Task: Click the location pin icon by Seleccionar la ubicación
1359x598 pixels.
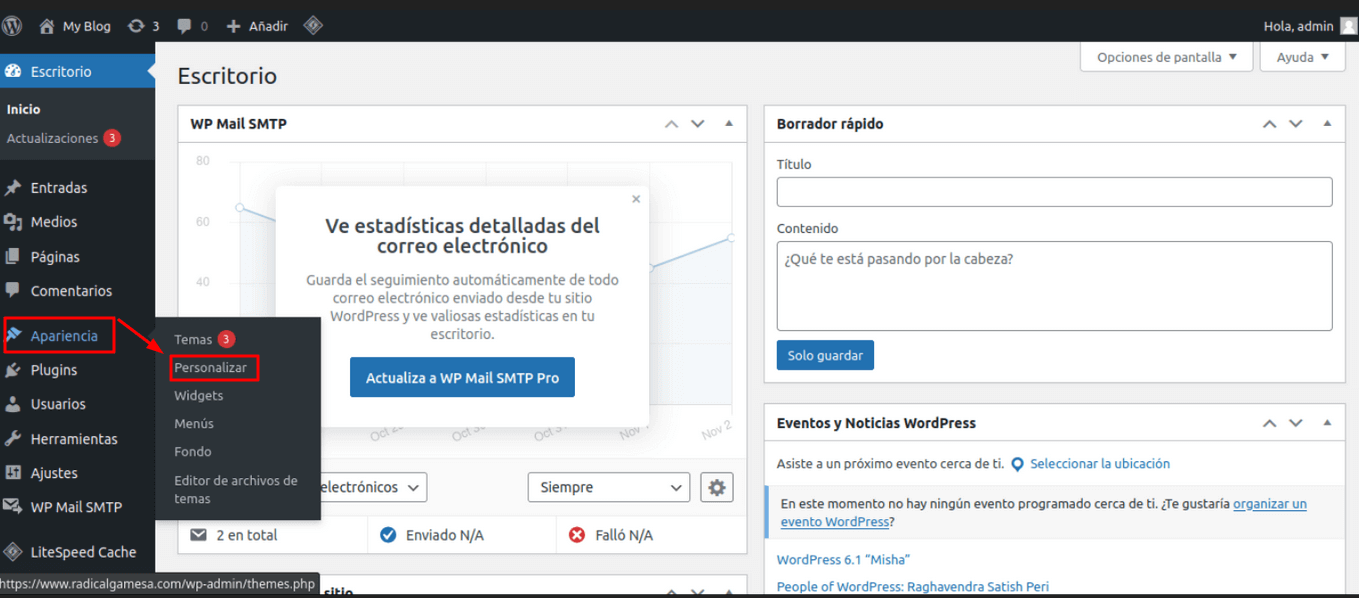Action: pyautogui.click(x=1017, y=464)
